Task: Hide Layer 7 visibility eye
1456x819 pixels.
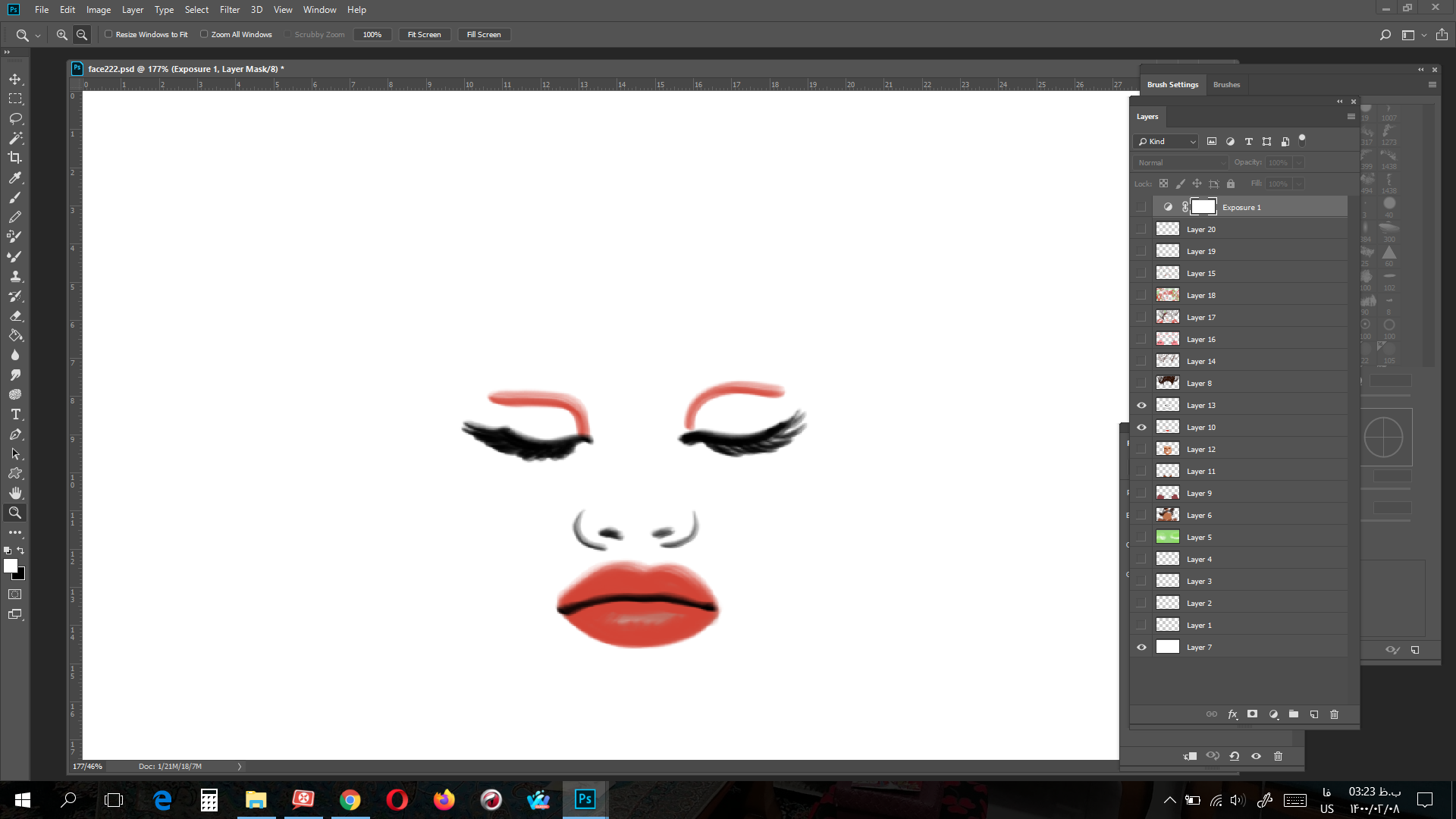Action: click(1141, 648)
